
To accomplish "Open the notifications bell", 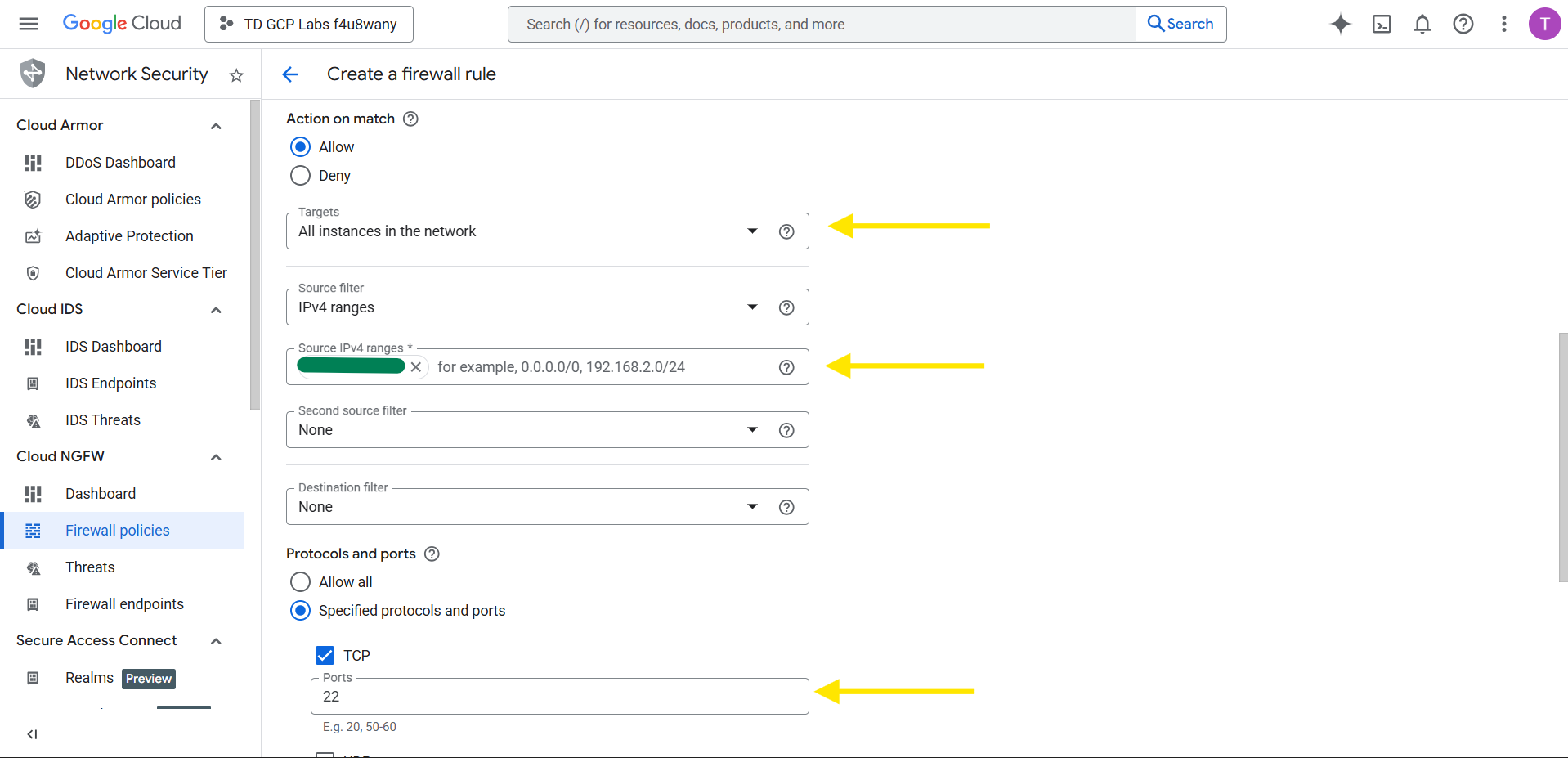I will coord(1422,24).
